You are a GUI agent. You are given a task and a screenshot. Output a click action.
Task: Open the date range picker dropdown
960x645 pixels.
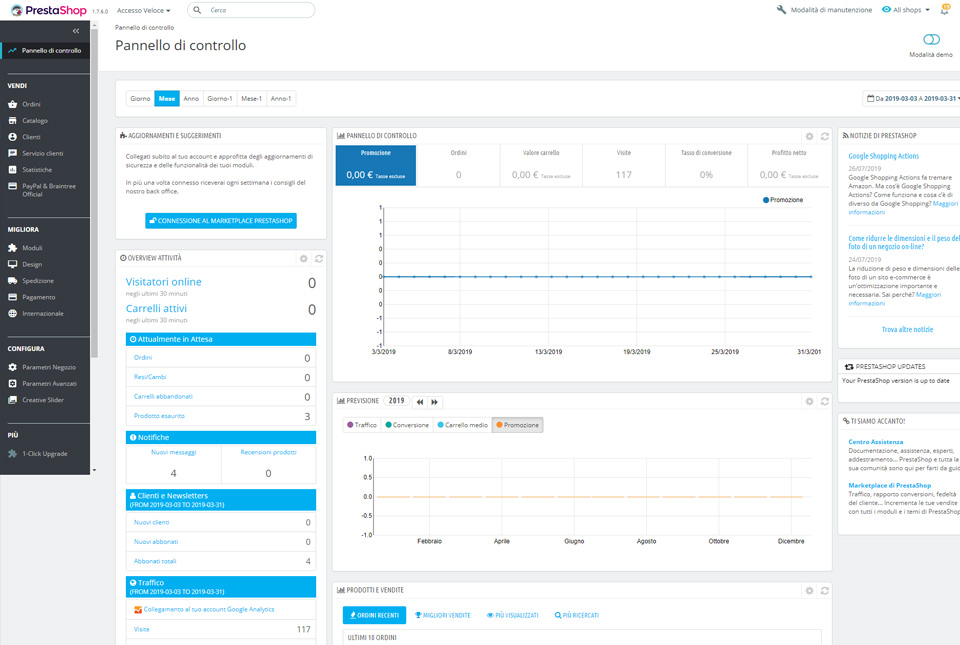(912, 99)
